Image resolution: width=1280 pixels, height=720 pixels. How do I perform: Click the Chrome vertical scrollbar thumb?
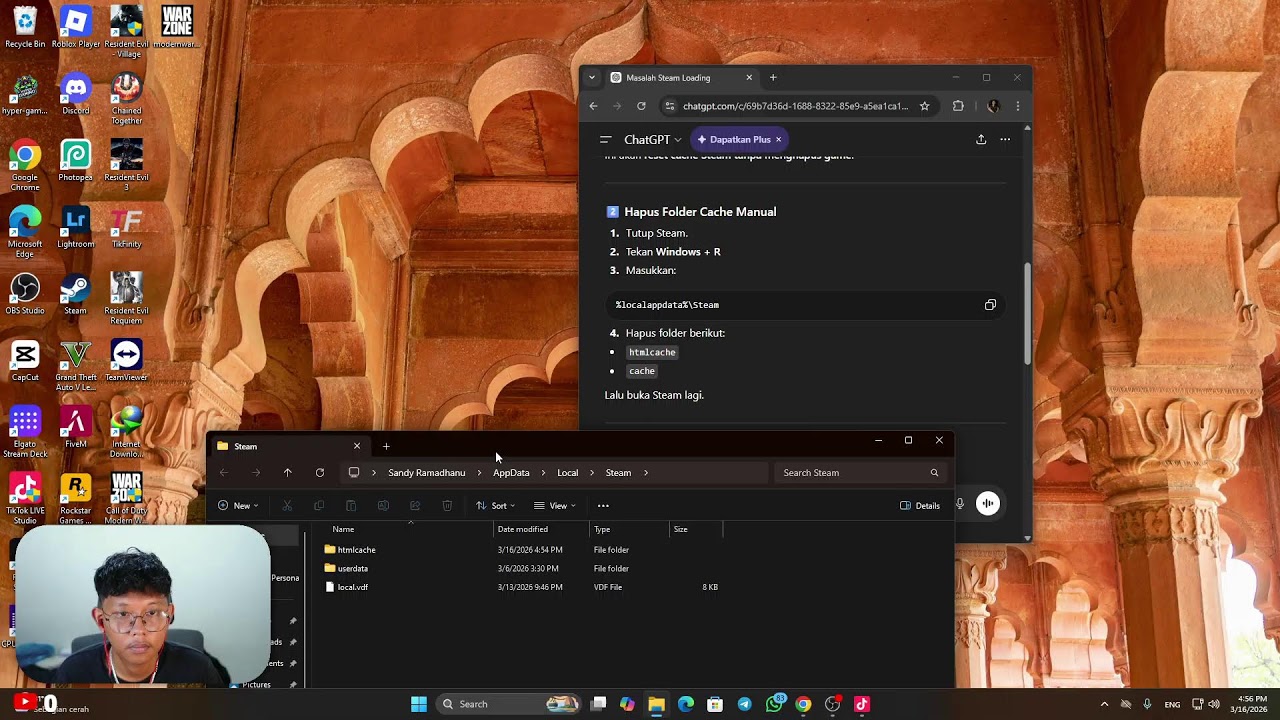point(1027,314)
